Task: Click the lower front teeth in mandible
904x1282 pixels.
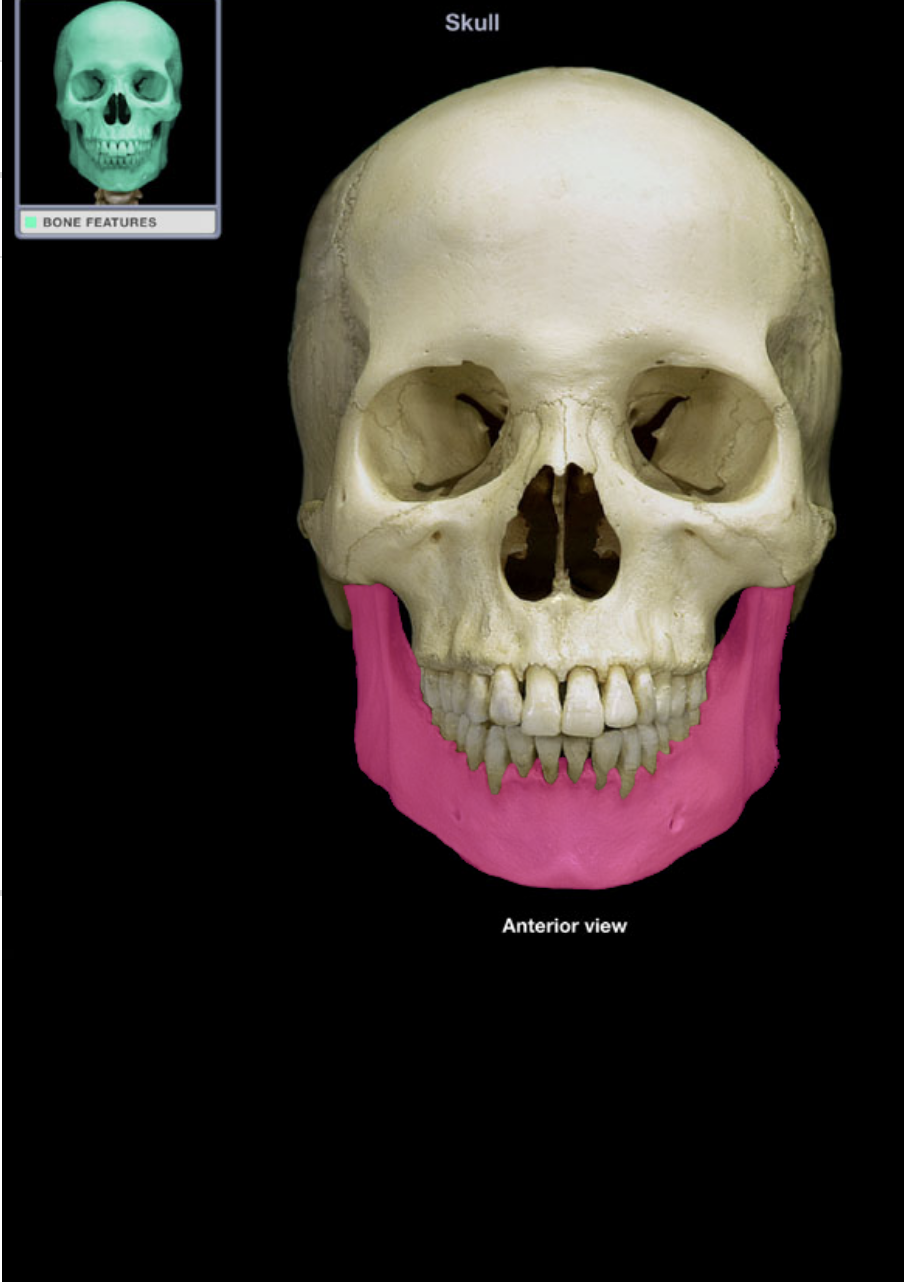Action: coord(562,755)
